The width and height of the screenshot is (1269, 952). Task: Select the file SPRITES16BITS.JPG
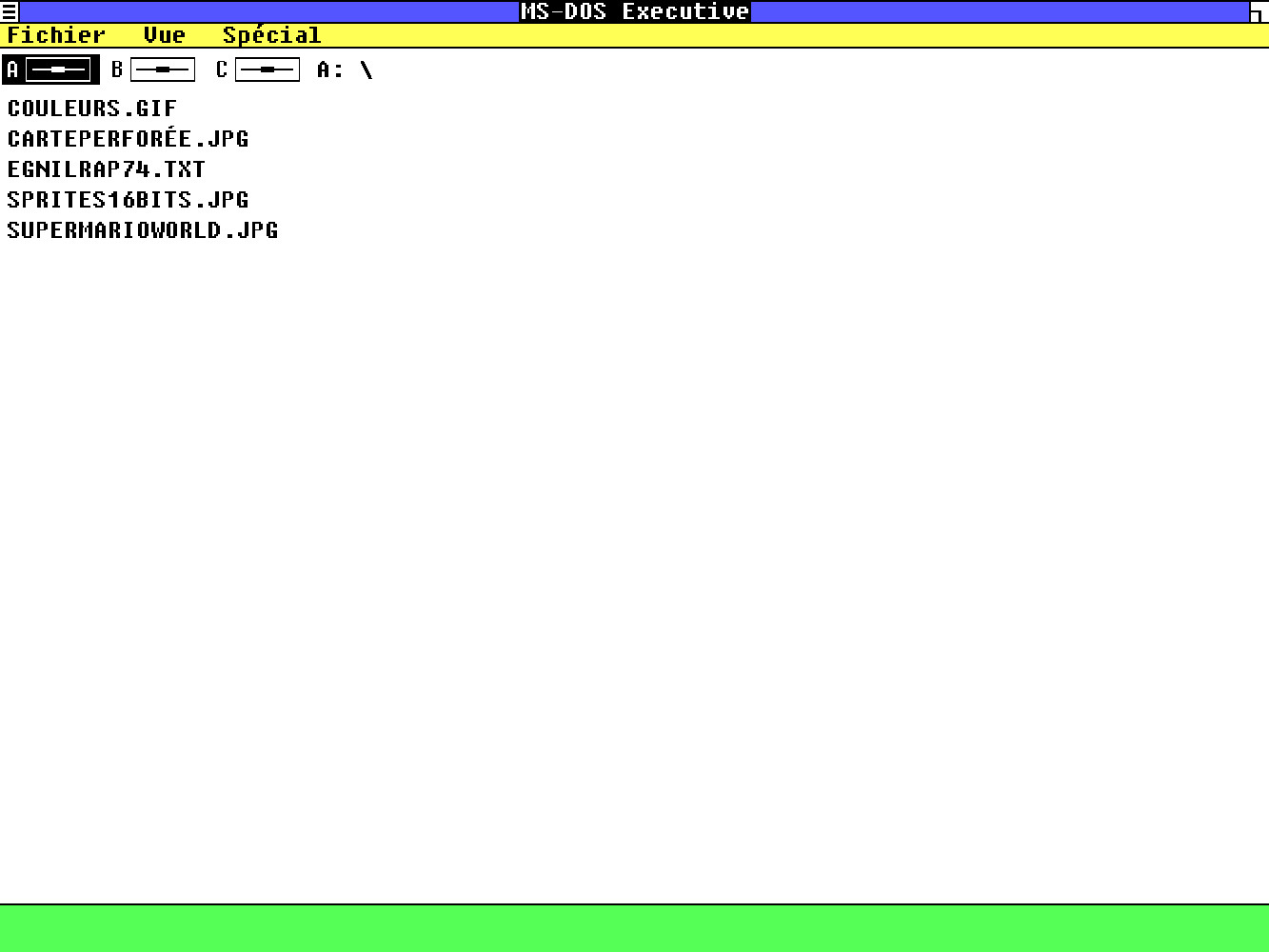(x=128, y=200)
